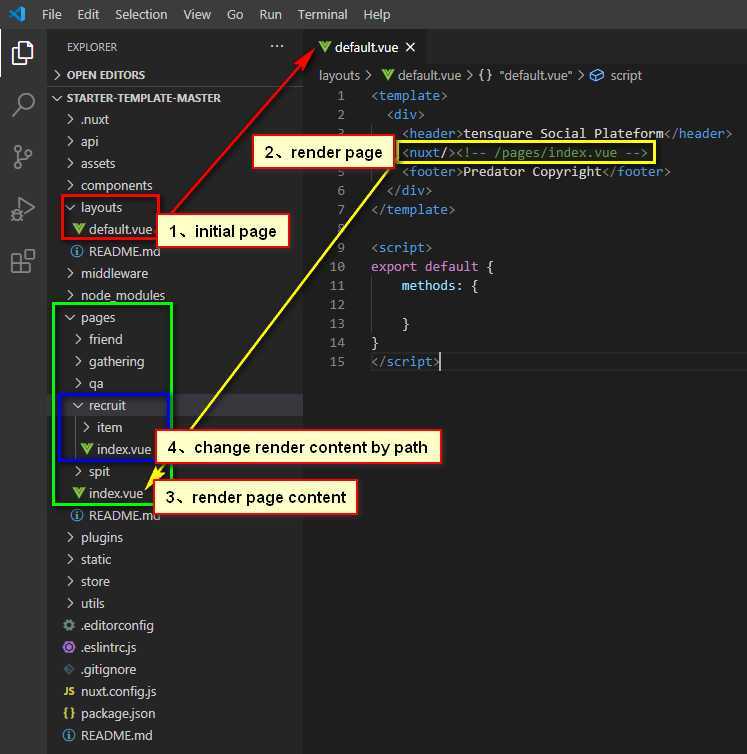This screenshot has width=747, height=754.
Task: Click the VS Code logo icon
Action: 17,14
